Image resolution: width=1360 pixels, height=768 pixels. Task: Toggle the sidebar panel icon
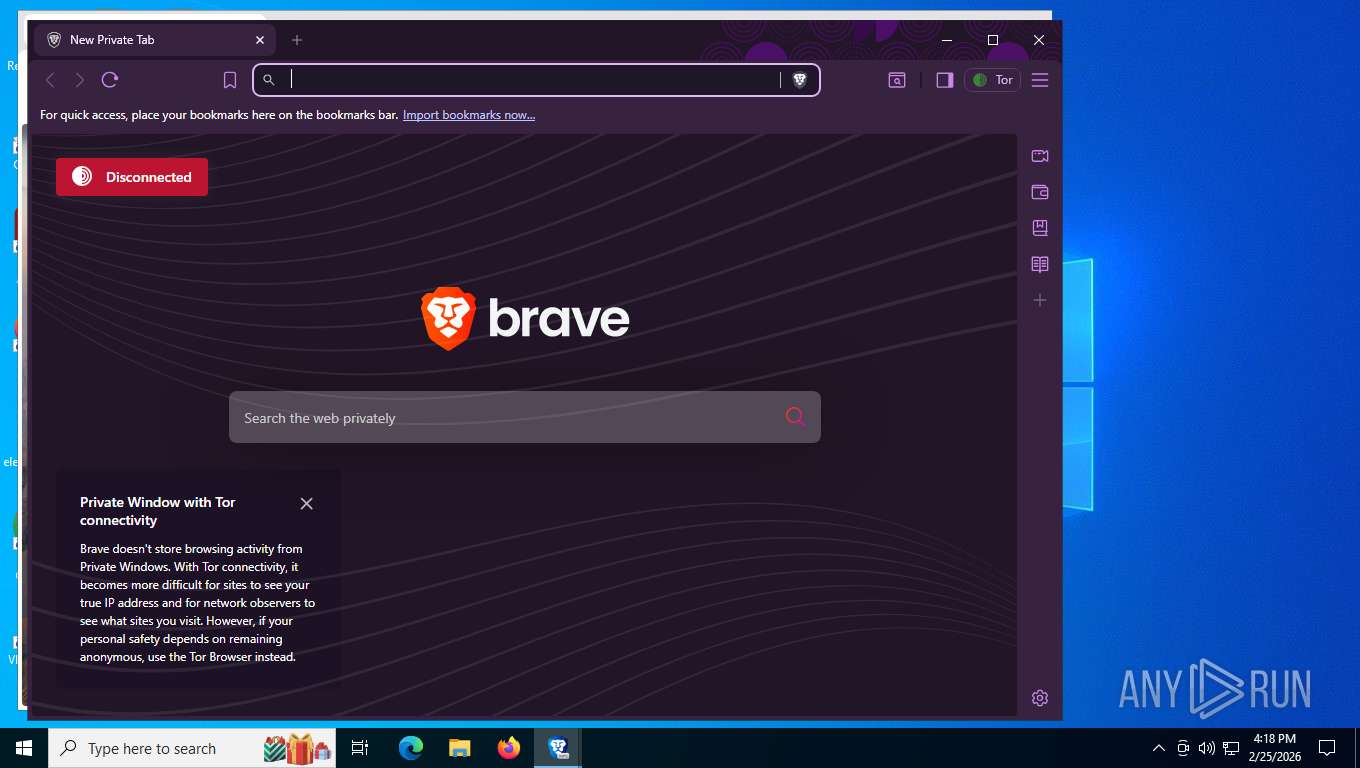coord(944,80)
